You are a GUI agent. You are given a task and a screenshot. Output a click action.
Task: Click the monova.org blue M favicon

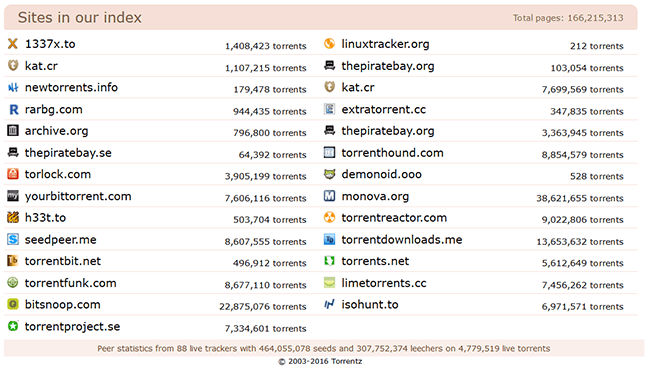tap(330, 196)
